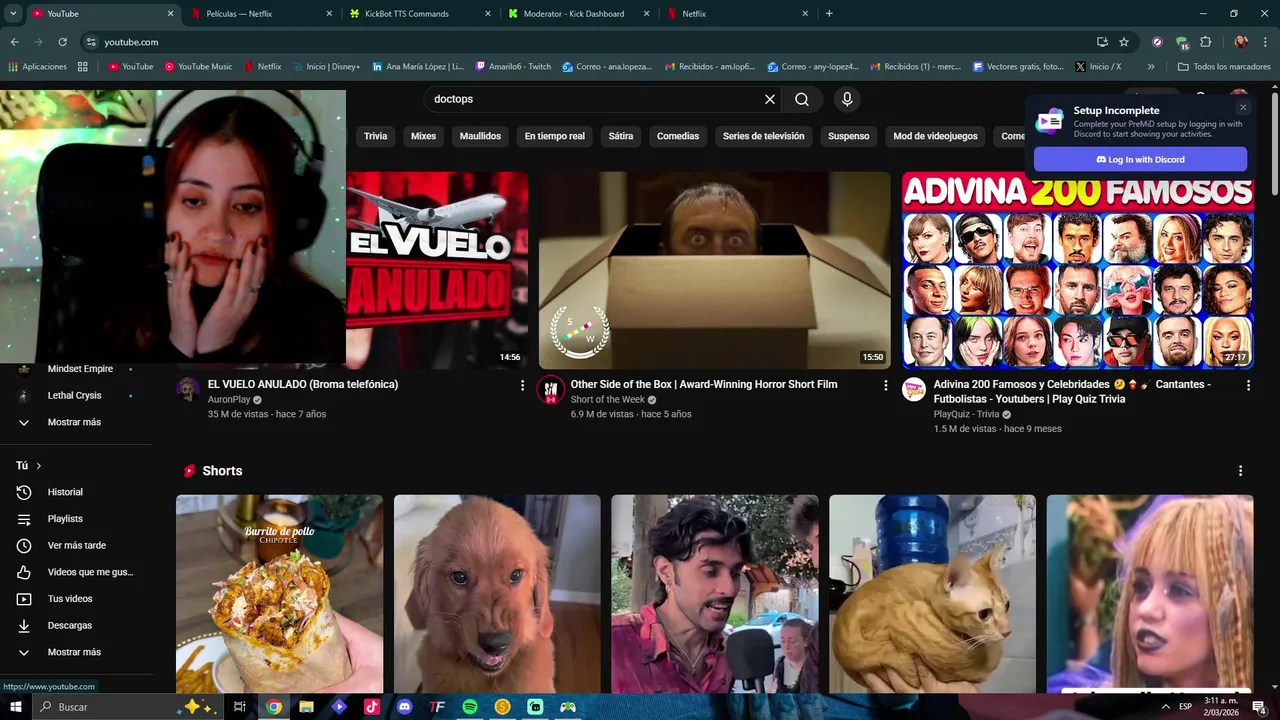Expand library list with Mostrar más below Descargas
Screen dimensions: 1280x720
[x=74, y=652]
